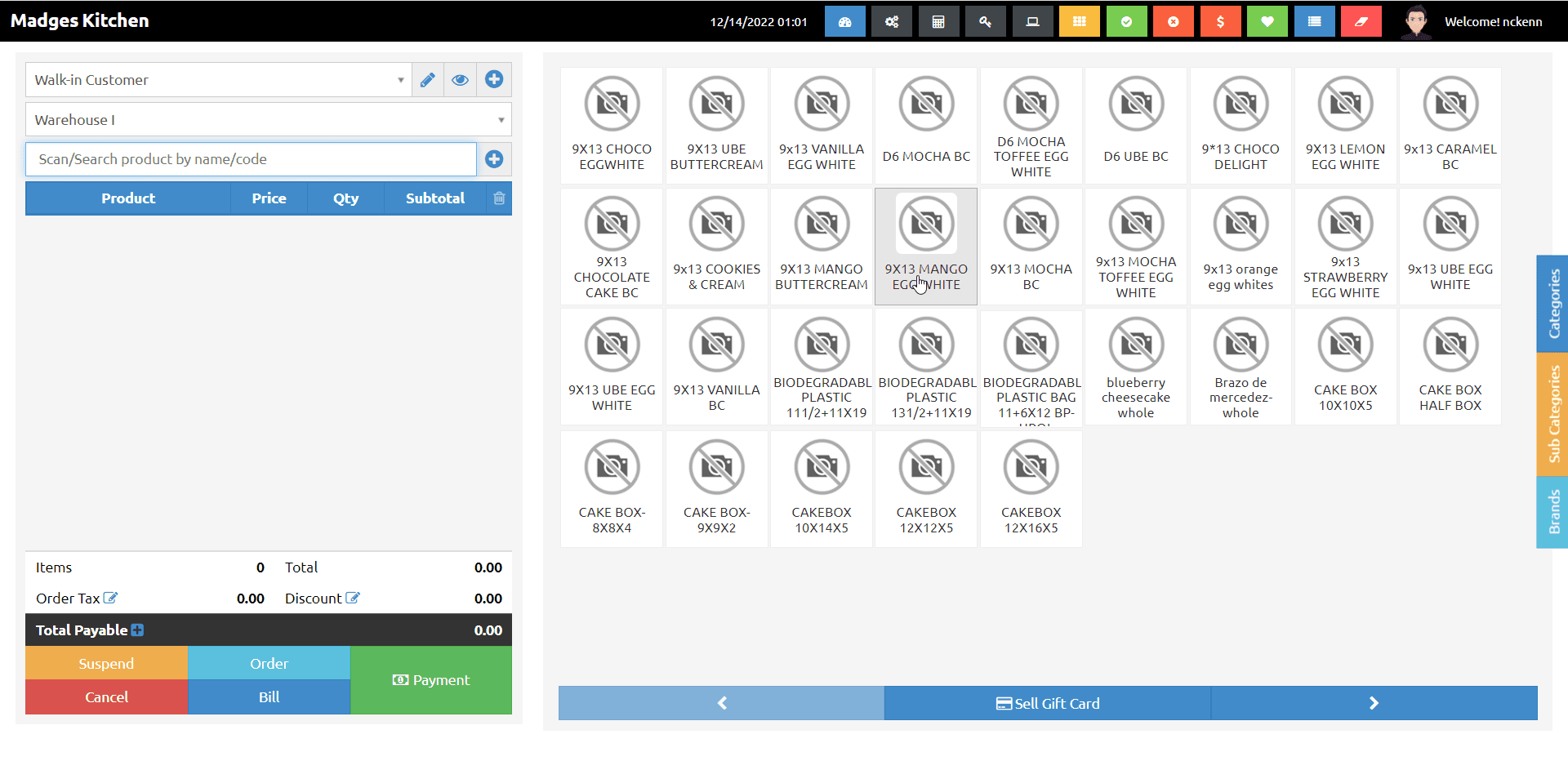Select 9X13 MANGO EGG WHITE product
Viewport: 1568px width, 761px height.
pos(926,247)
